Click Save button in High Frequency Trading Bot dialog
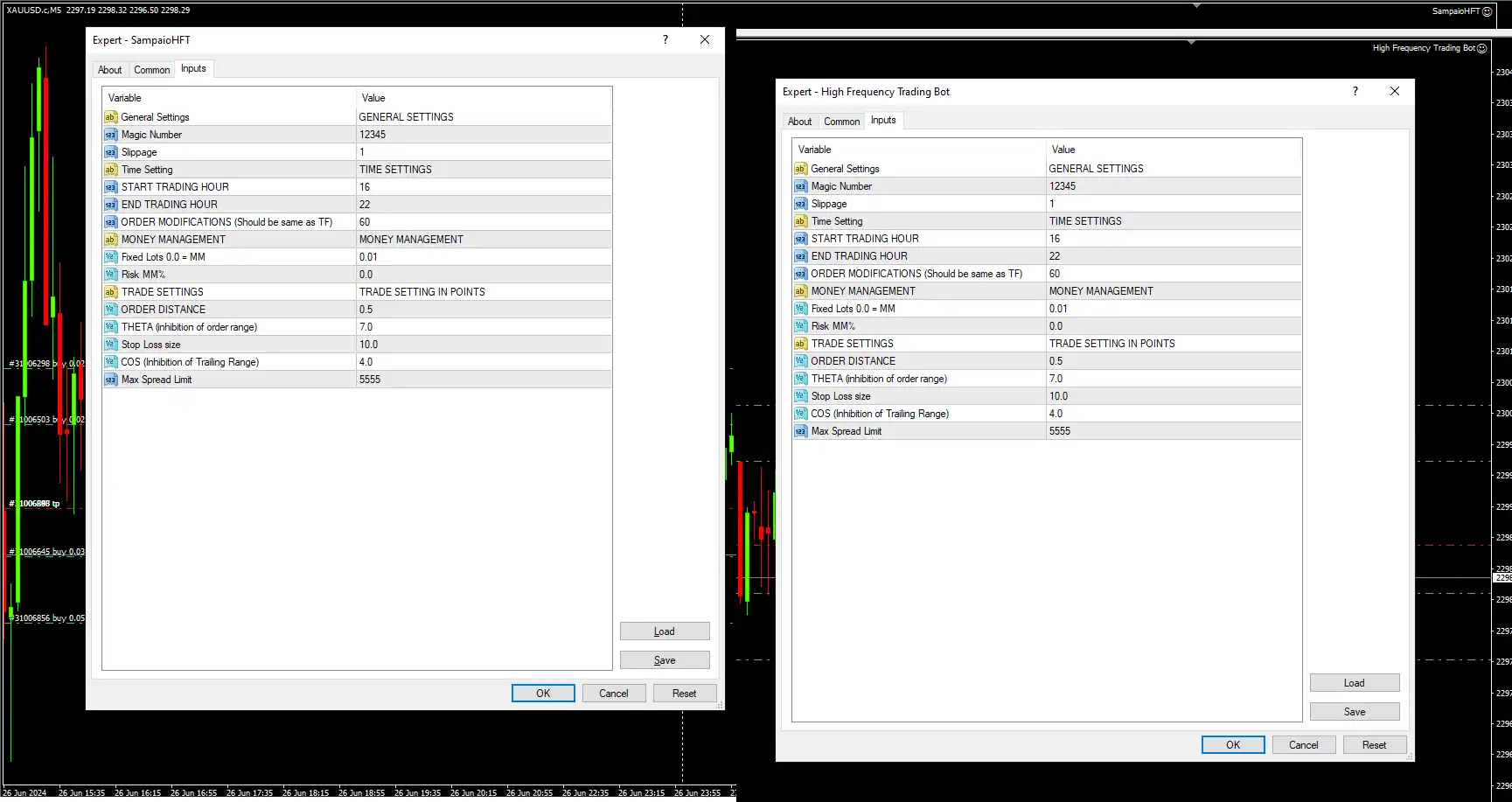Screen dimensions: 1512x802 [1355, 712]
